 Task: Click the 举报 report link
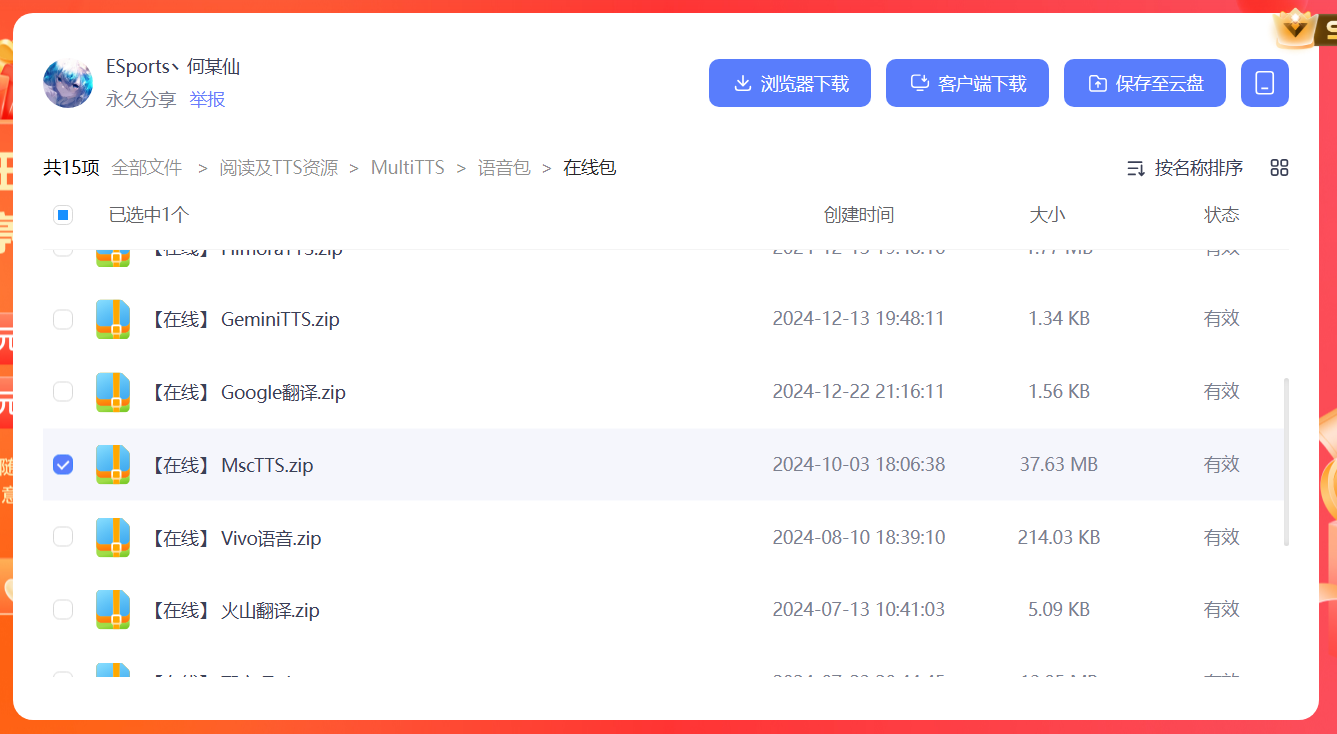tap(208, 99)
